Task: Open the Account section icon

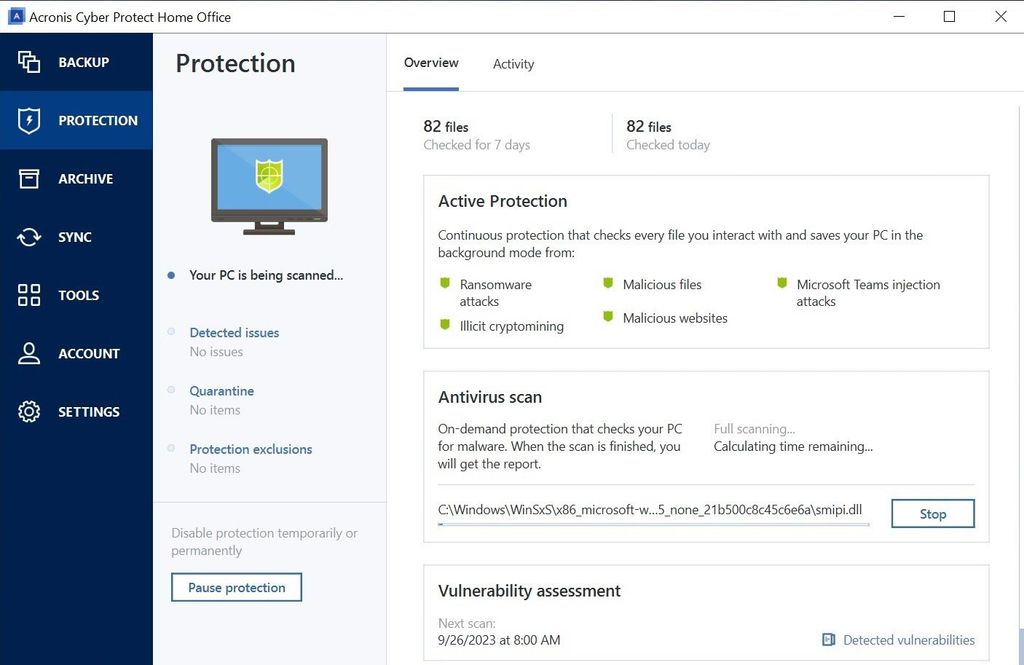Action: tap(26, 352)
